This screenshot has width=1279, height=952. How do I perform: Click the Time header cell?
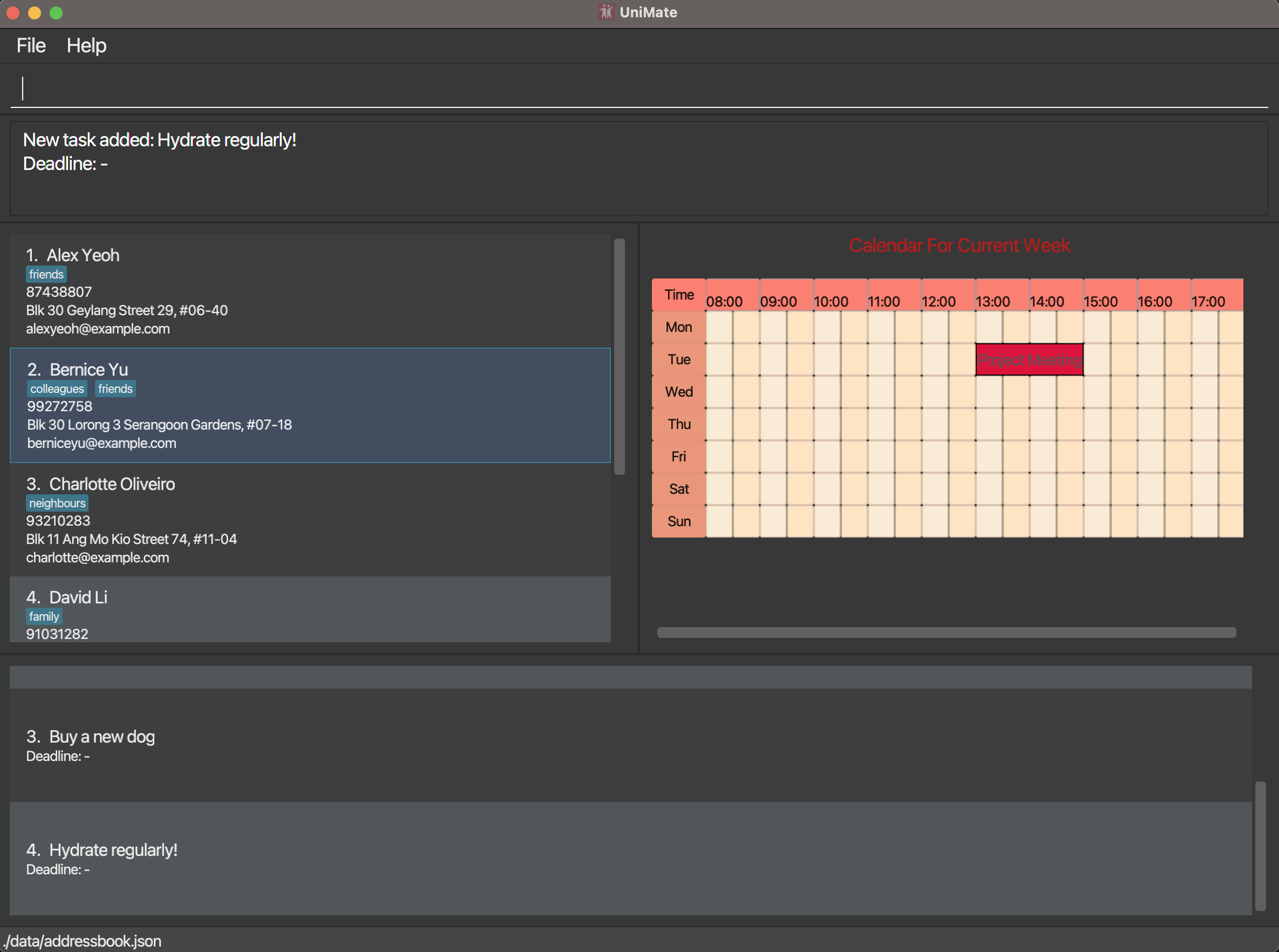click(679, 295)
